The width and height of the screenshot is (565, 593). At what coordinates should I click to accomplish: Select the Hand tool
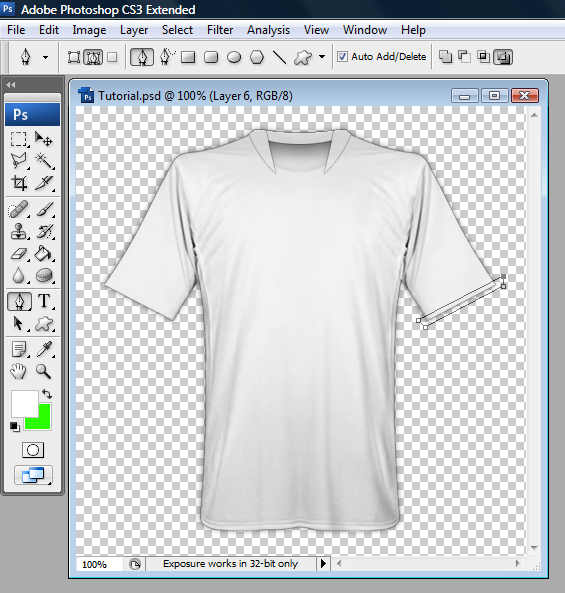tap(18, 372)
